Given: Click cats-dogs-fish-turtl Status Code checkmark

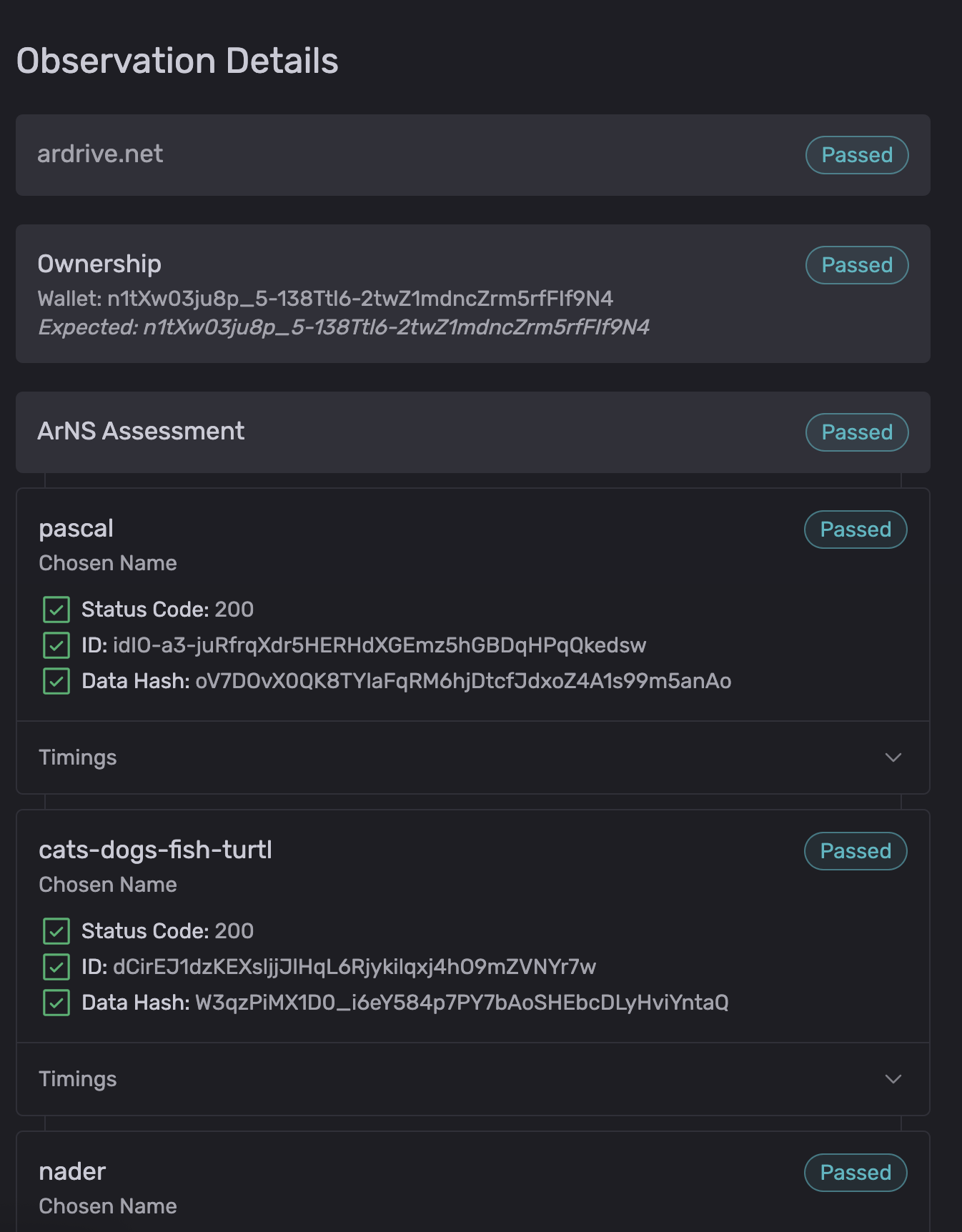Looking at the screenshot, I should (56, 931).
